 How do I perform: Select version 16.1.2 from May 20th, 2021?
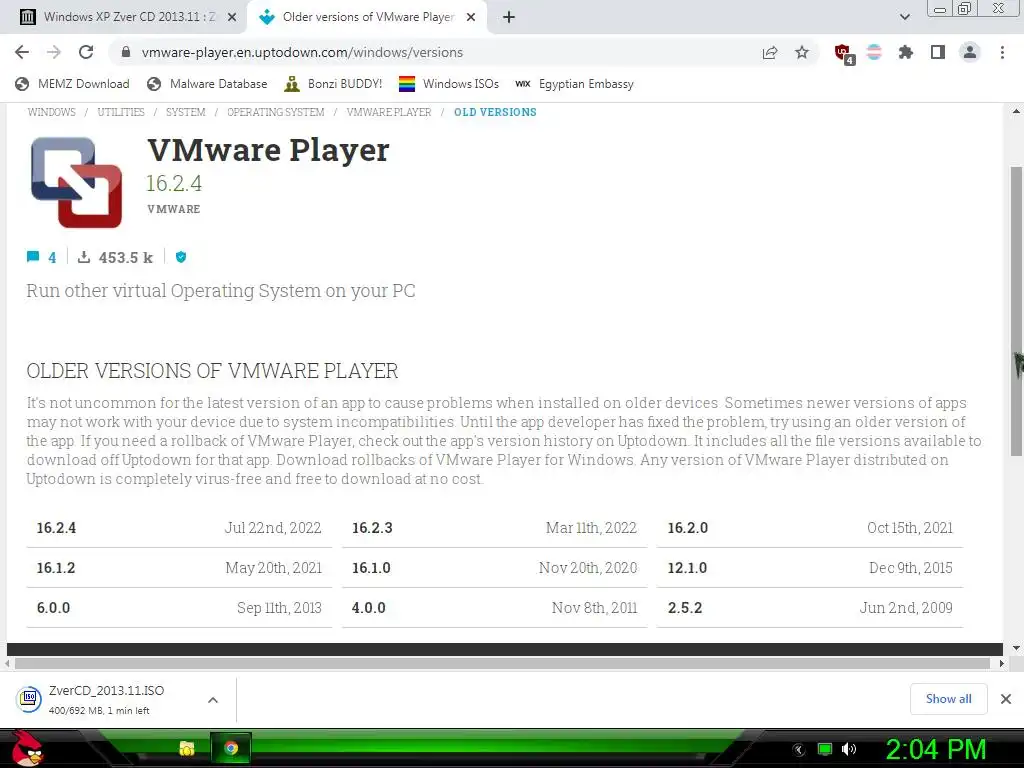click(179, 568)
